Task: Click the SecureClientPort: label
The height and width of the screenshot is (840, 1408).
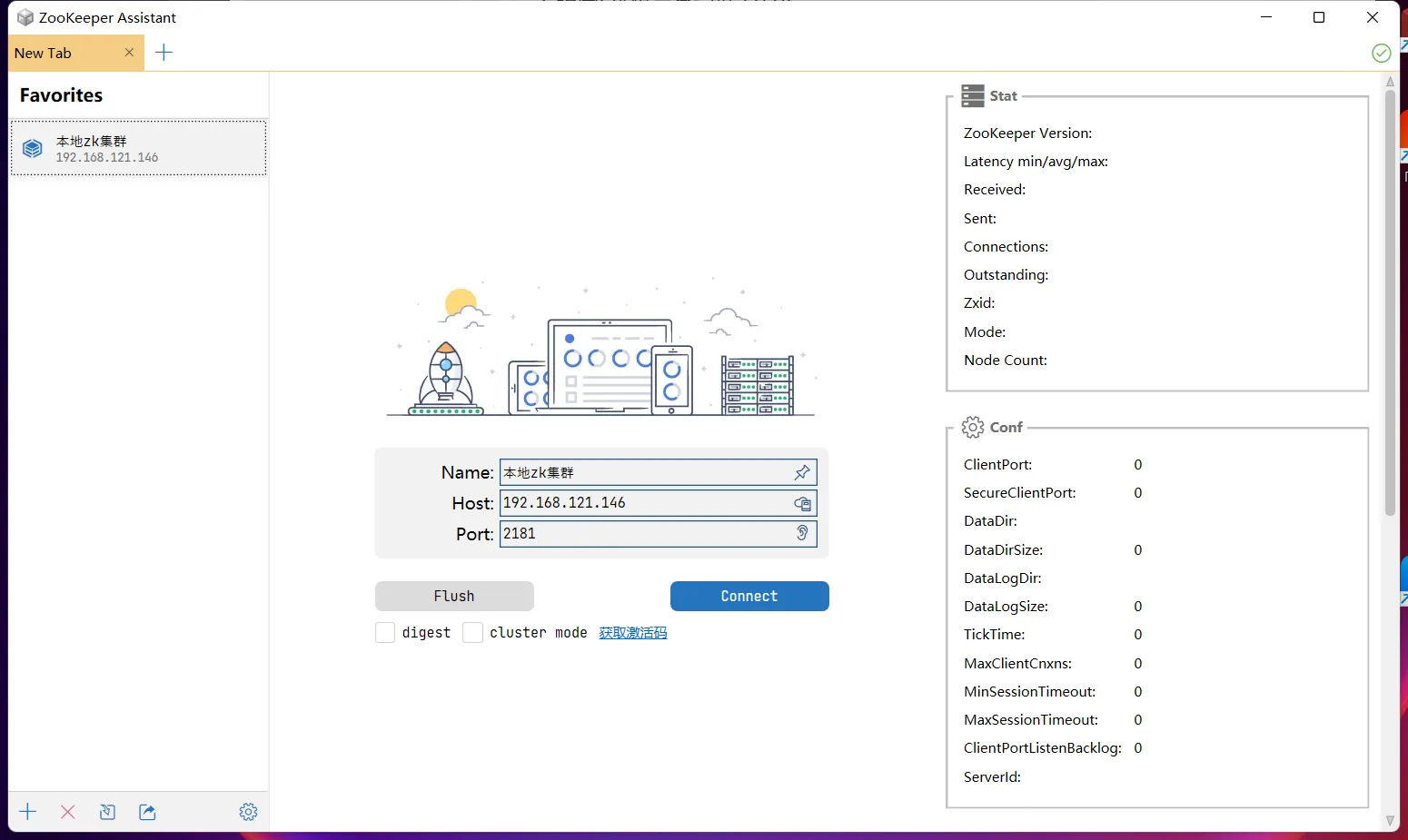Action: pyautogui.click(x=1019, y=493)
